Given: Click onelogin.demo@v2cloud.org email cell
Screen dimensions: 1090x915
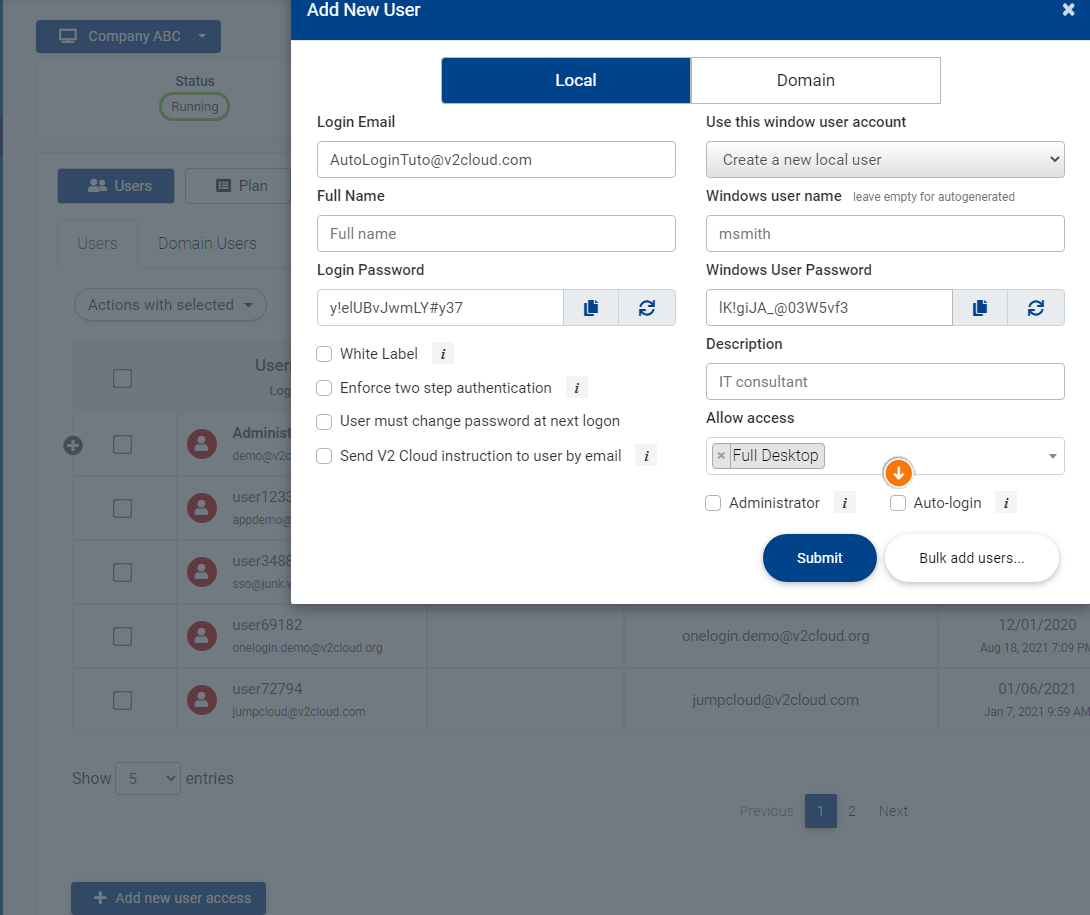Looking at the screenshot, I should pyautogui.click(x=776, y=636).
